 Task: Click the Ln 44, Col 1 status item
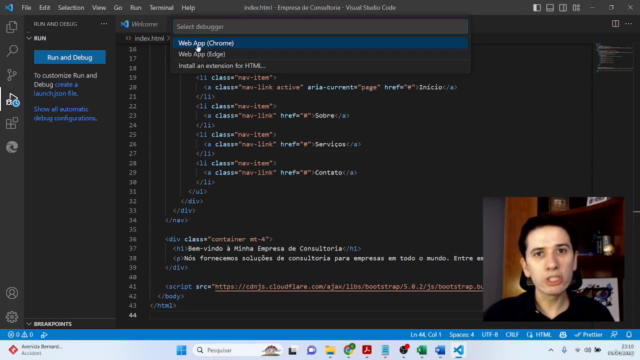click(426, 335)
